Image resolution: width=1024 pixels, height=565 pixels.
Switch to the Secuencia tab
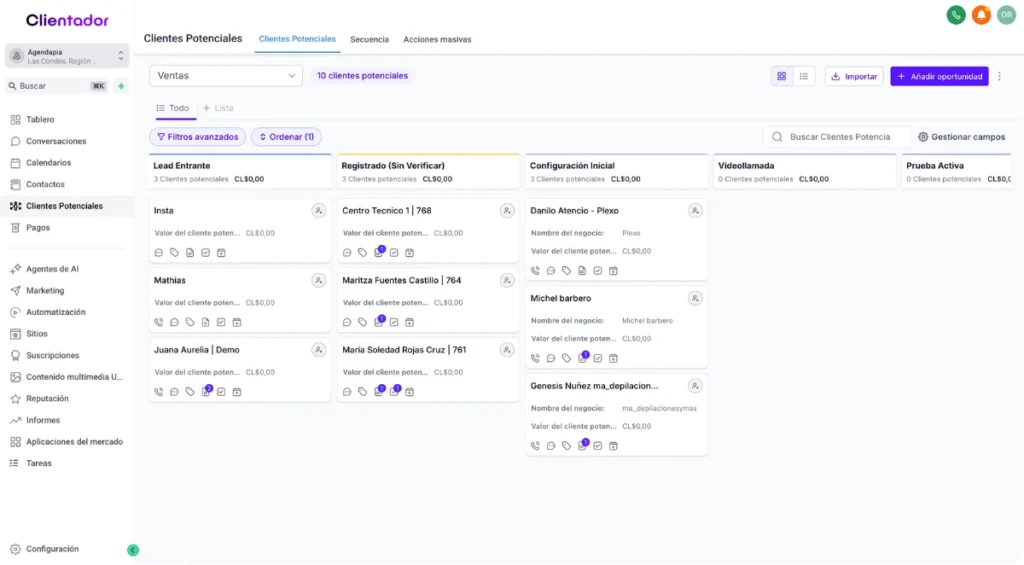(x=369, y=39)
